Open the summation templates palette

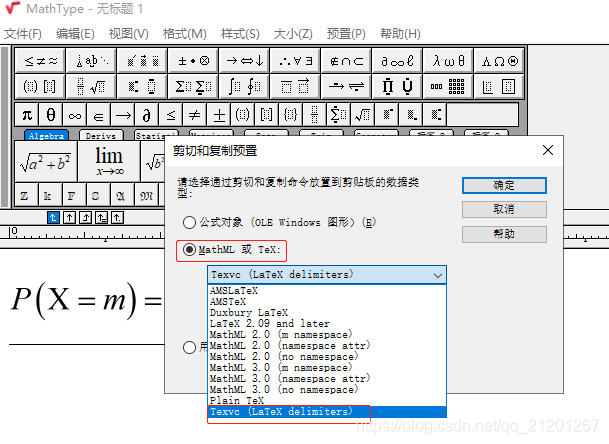[193, 86]
